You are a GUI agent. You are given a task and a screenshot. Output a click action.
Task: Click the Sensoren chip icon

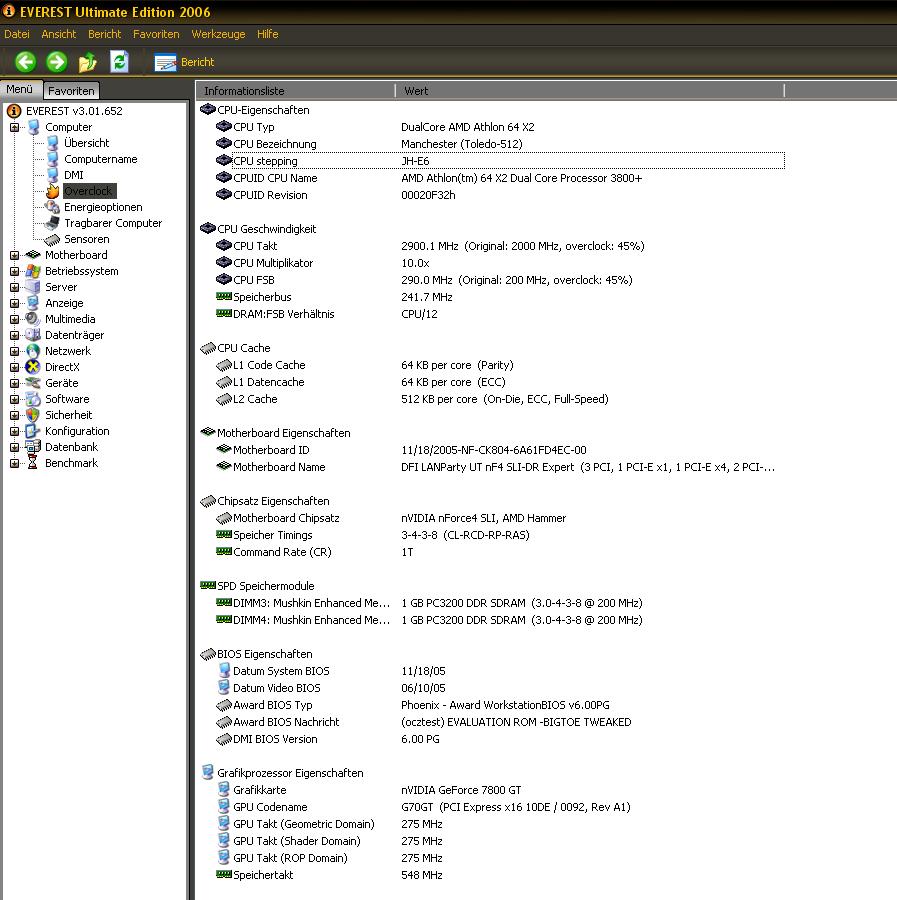(52, 239)
